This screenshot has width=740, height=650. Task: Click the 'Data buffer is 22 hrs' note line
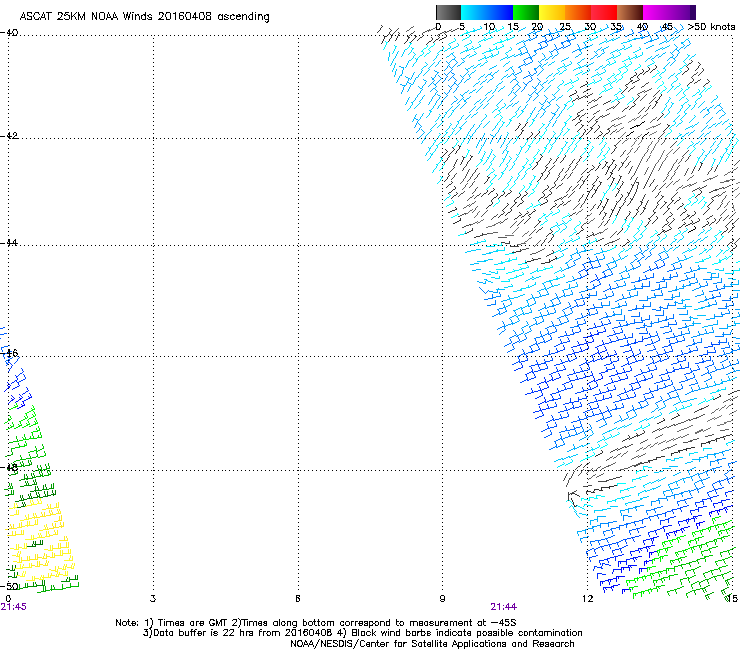click(x=362, y=633)
